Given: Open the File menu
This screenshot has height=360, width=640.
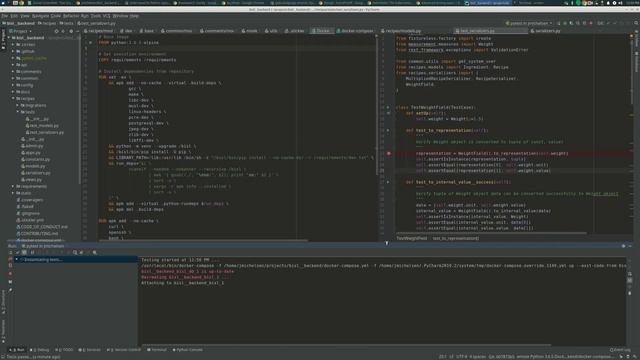Looking at the screenshot, I should [x=4, y=16].
